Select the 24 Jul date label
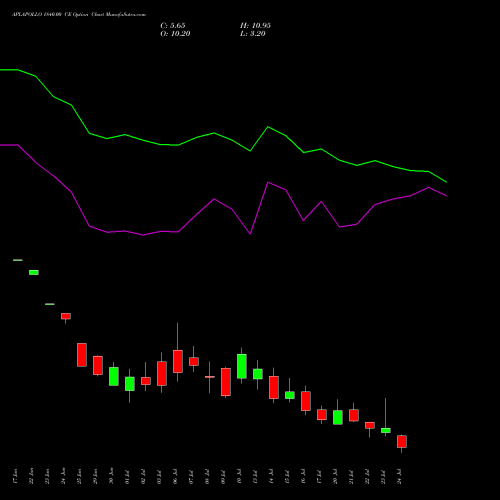The width and height of the screenshot is (500, 500). (x=399, y=476)
